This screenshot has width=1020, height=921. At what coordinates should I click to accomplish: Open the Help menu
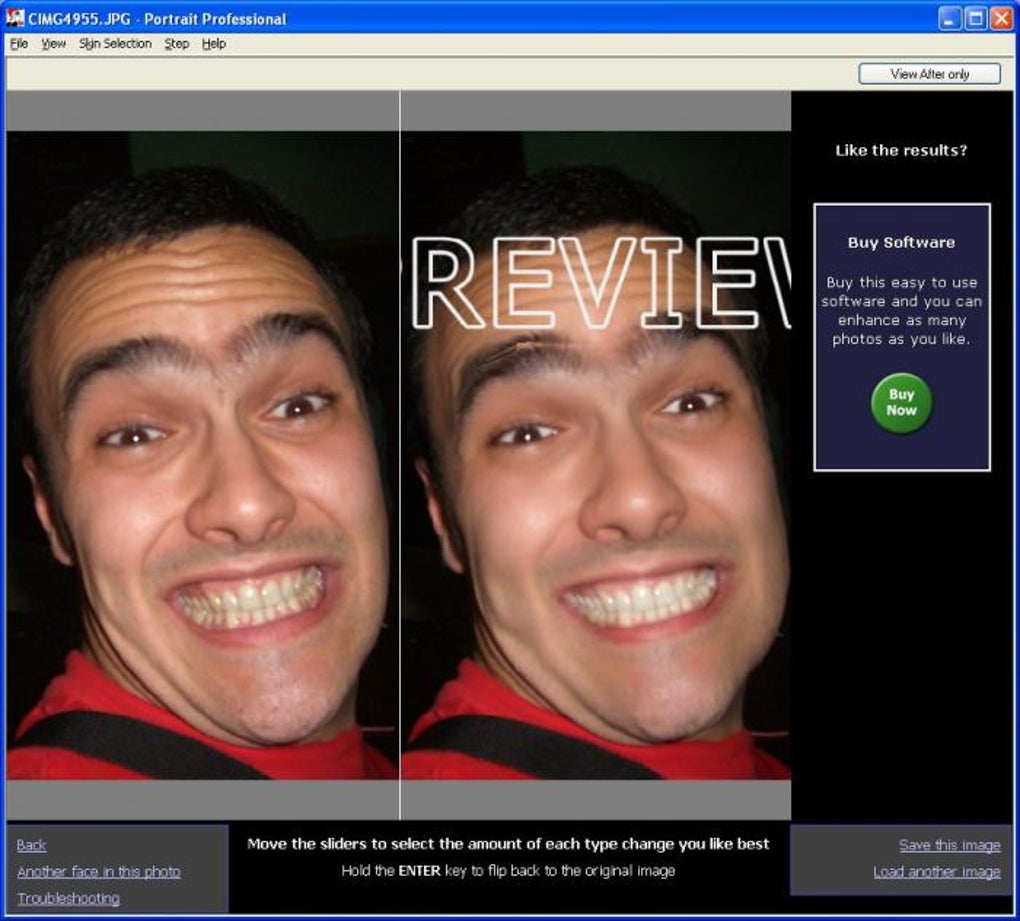pos(213,44)
